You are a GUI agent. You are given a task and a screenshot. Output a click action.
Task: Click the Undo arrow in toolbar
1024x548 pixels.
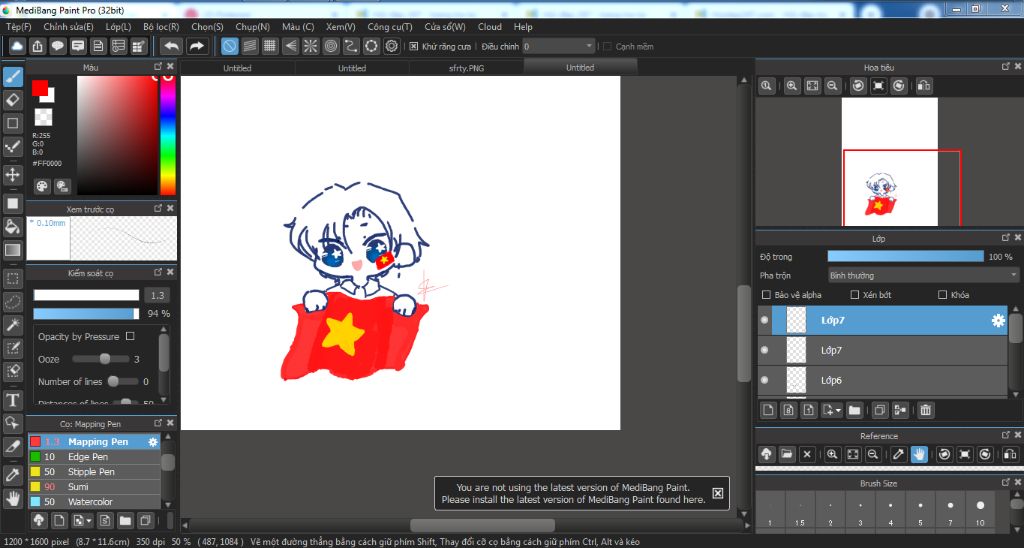[171, 46]
